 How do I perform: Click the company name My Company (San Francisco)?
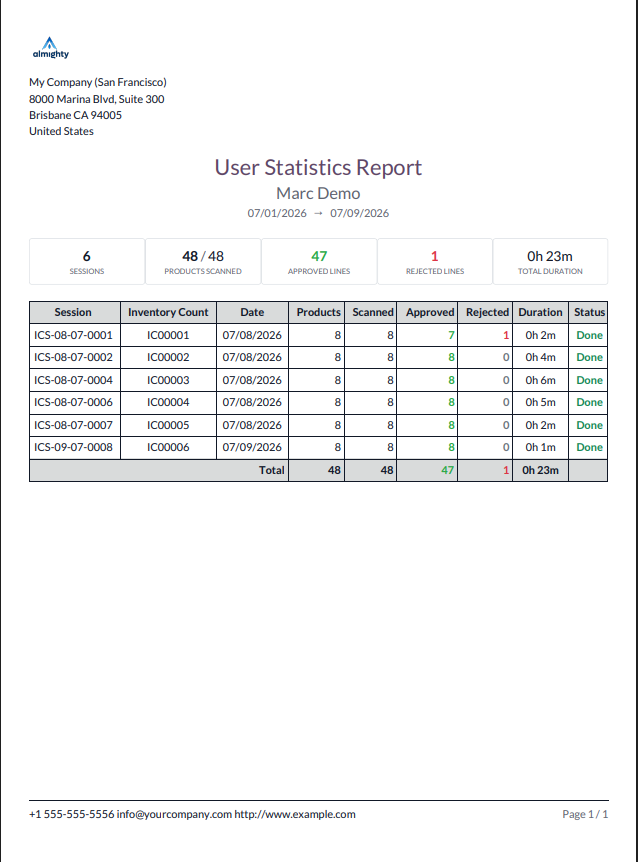tap(98, 82)
